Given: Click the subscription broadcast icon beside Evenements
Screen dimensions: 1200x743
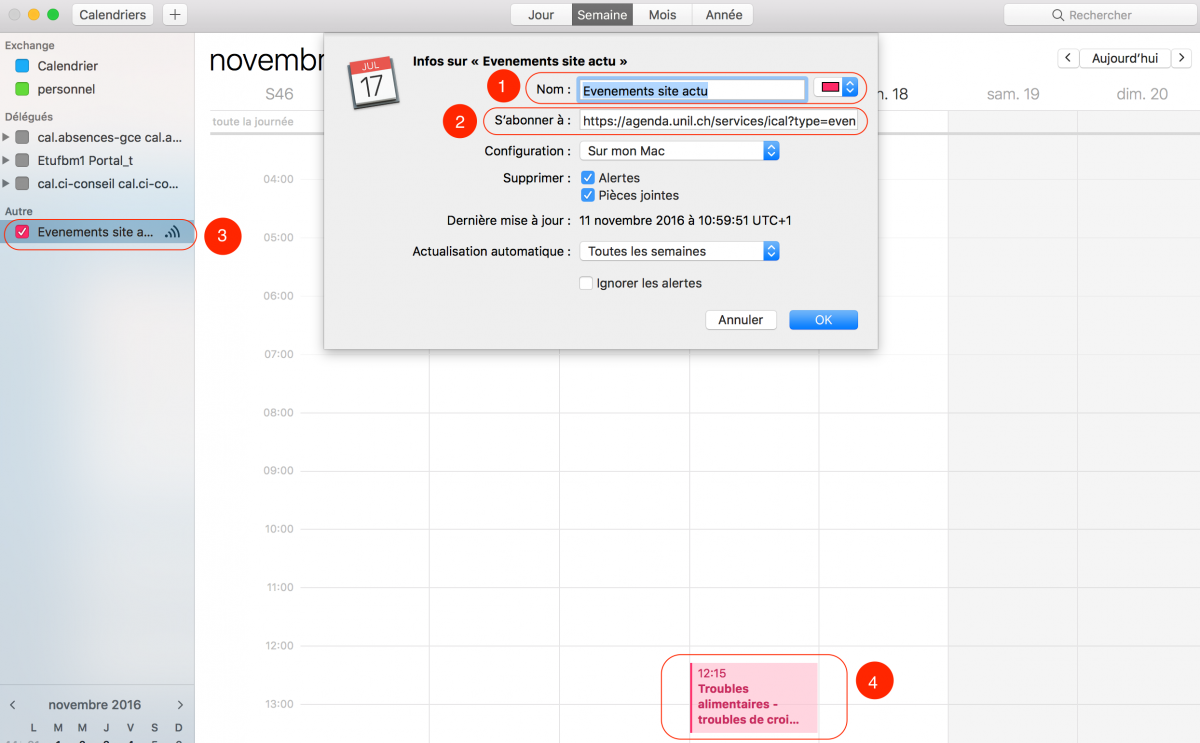Looking at the screenshot, I should point(173,232).
